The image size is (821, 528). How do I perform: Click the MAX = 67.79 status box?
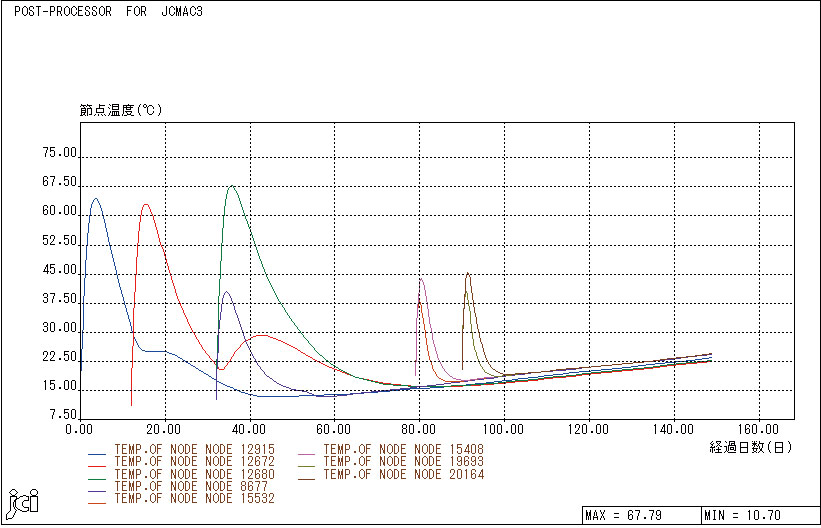(x=641, y=516)
